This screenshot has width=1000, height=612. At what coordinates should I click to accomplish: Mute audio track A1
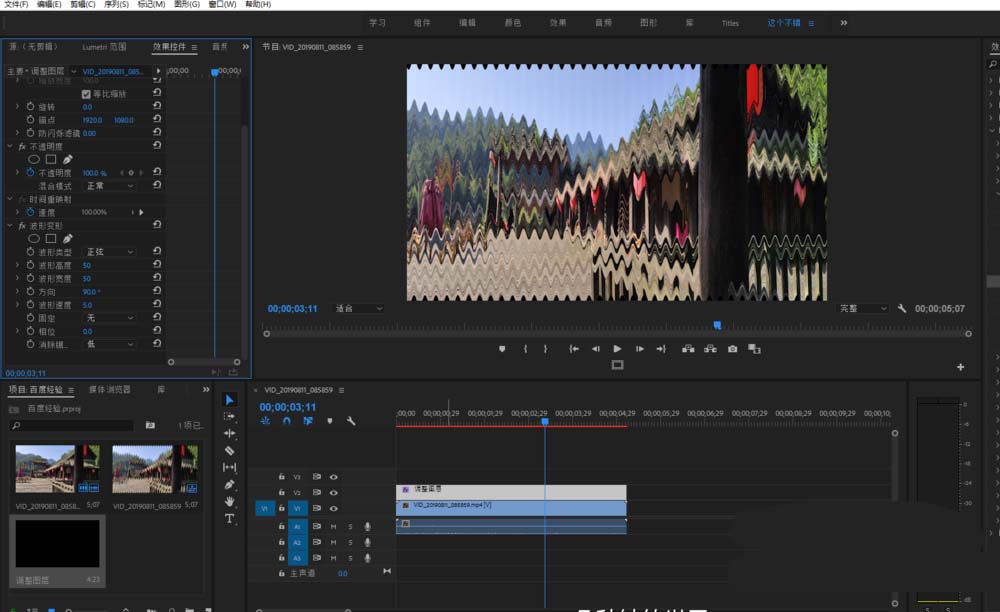point(333,526)
